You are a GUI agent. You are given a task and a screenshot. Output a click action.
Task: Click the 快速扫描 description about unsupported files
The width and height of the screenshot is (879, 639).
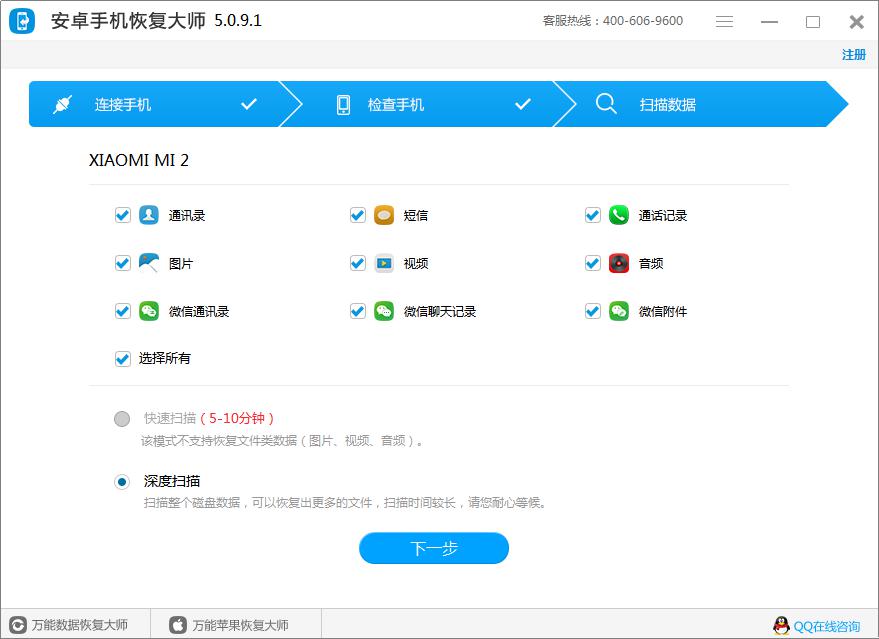pos(282,441)
